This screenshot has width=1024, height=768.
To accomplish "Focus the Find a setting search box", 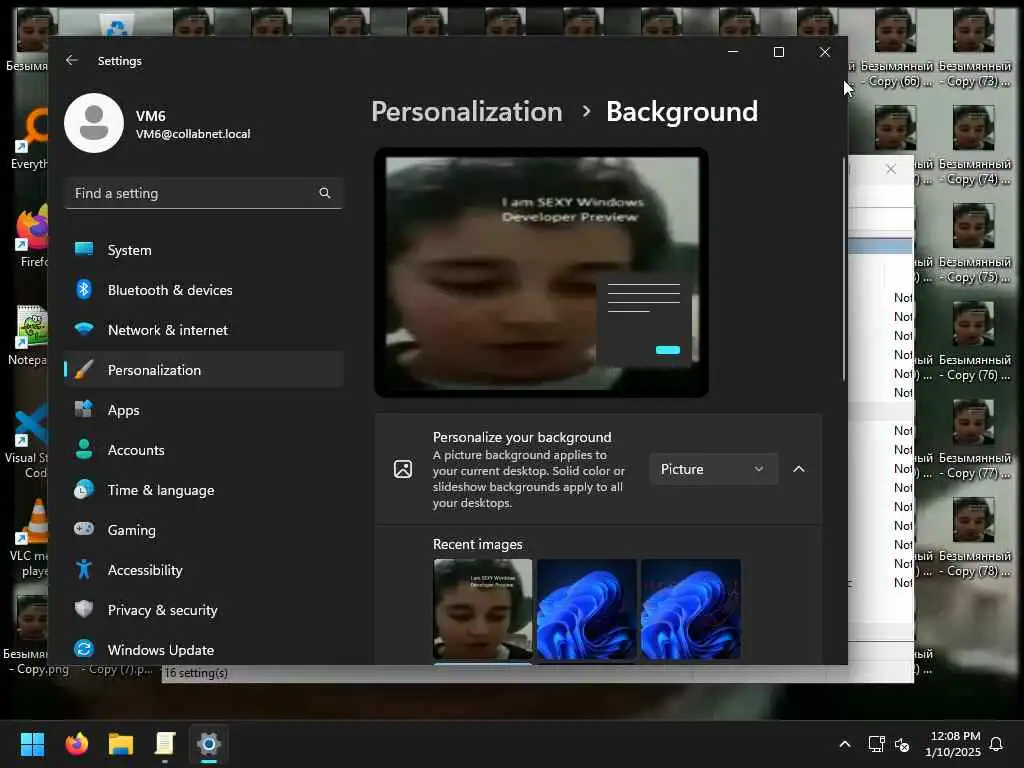I will click(x=204, y=193).
